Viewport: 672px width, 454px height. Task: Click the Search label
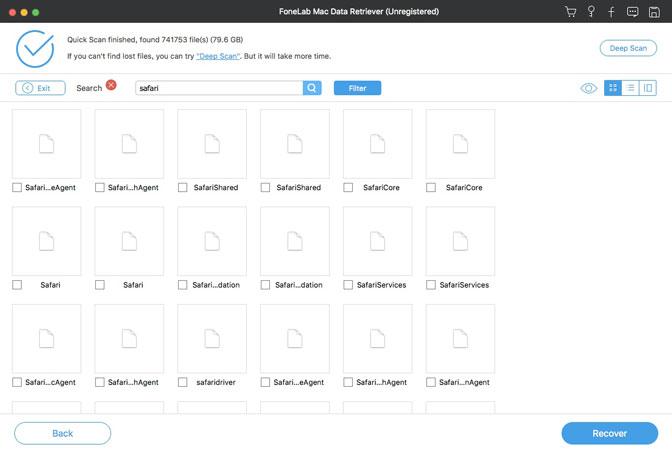point(89,88)
